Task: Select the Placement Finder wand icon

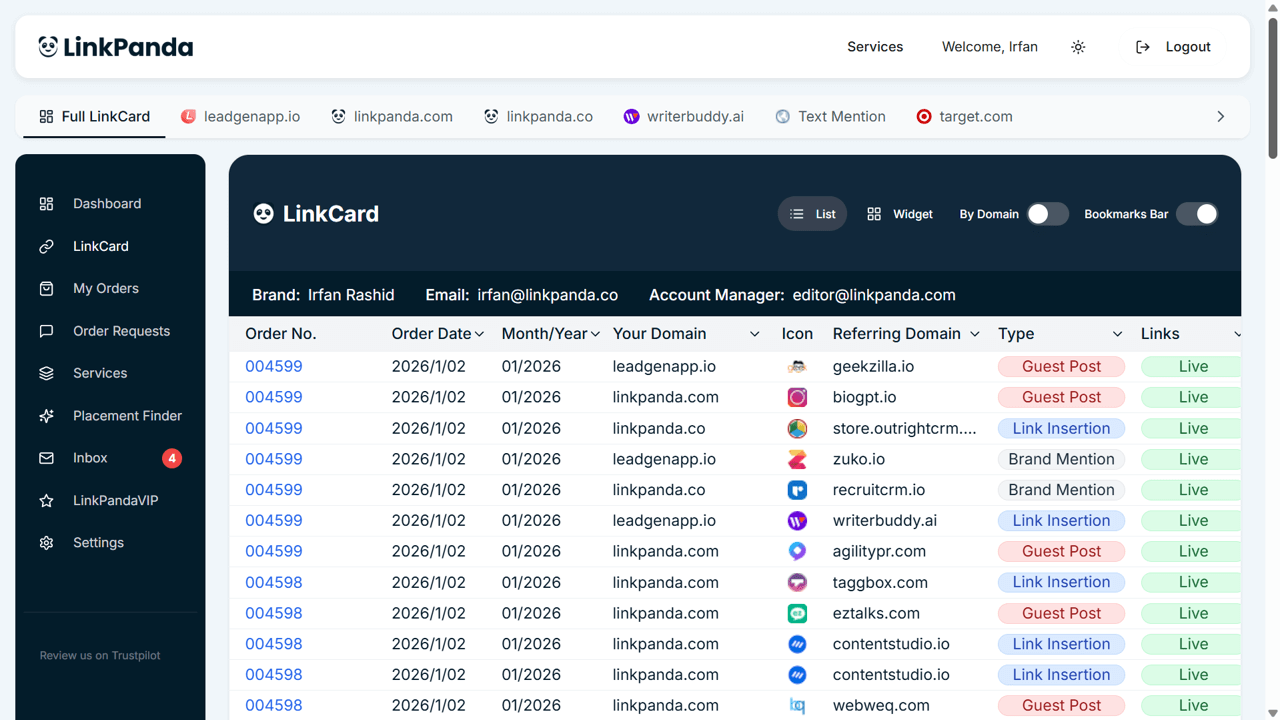Action: [x=46, y=415]
